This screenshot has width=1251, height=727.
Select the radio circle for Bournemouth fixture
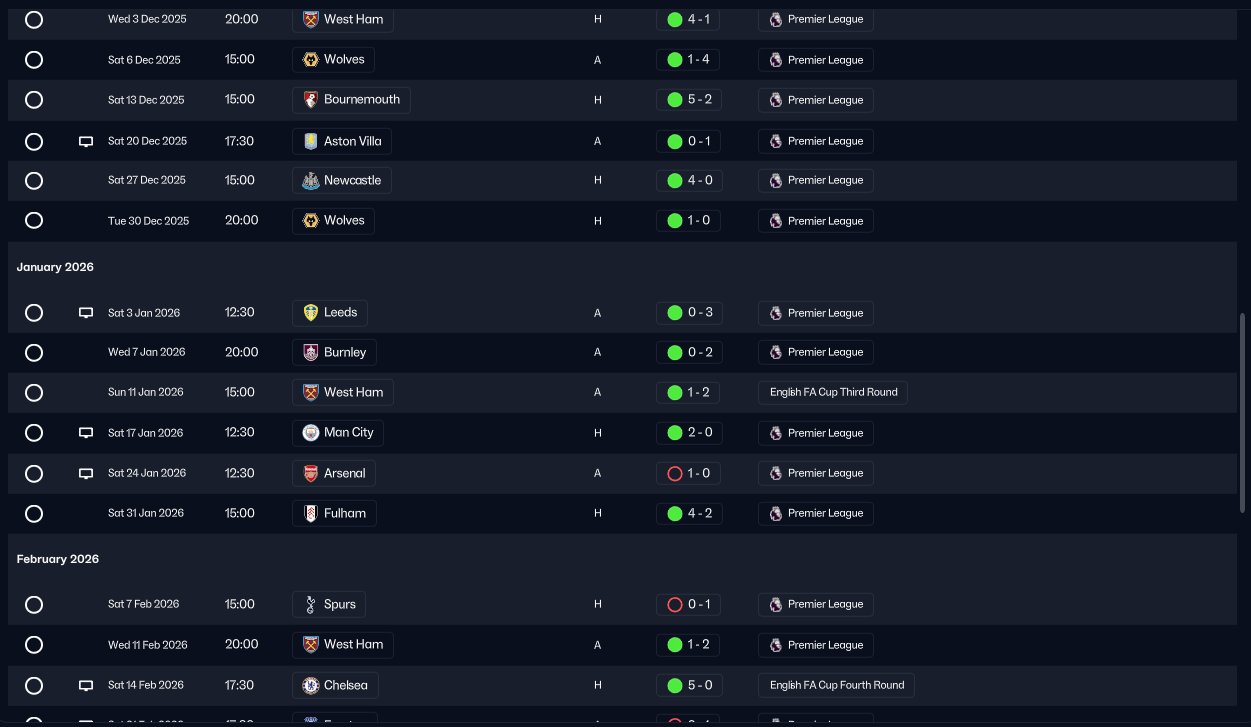pos(34,100)
